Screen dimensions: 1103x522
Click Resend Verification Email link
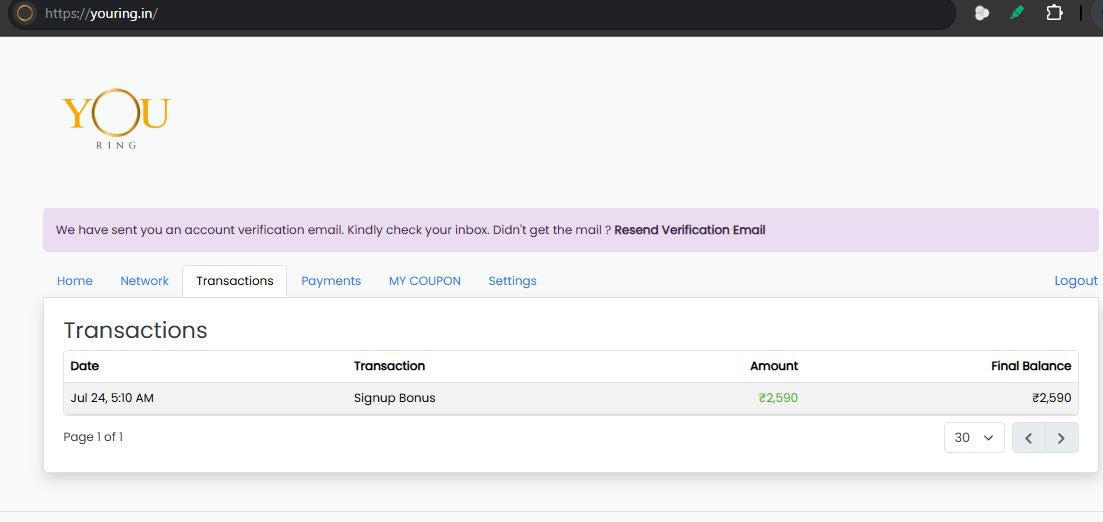[689, 230]
